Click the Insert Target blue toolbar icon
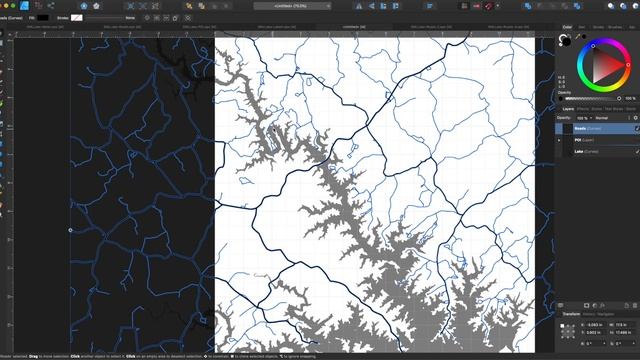This screenshot has height=360, width=640. tap(611, 6)
